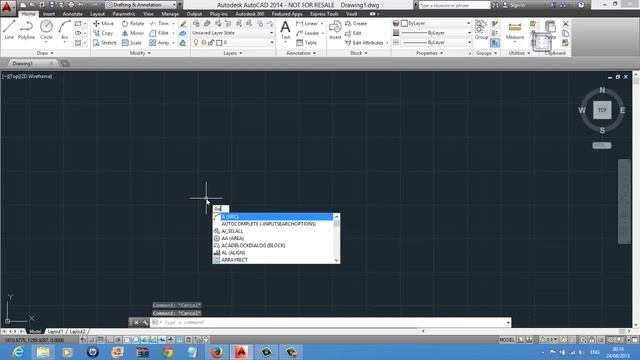640x360 pixels.
Task: Click the Linear dimension tool
Action: click(x=307, y=24)
